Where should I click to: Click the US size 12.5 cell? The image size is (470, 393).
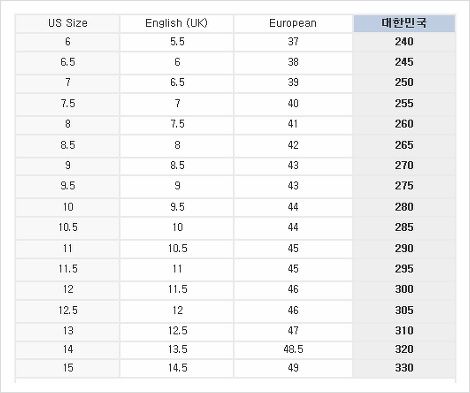pos(68,311)
